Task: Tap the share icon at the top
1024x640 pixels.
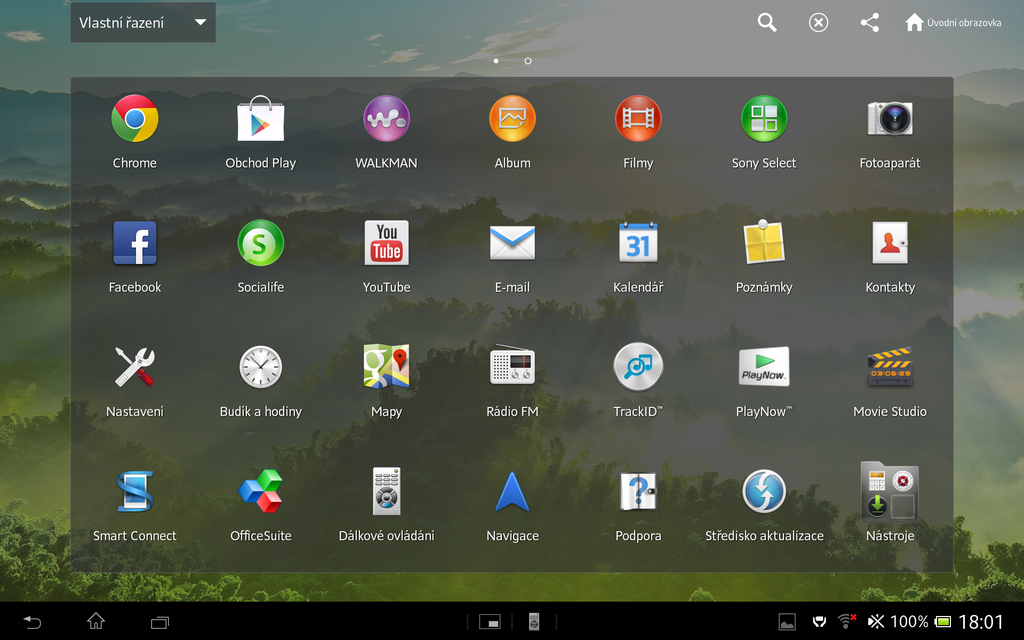Action: [x=869, y=21]
